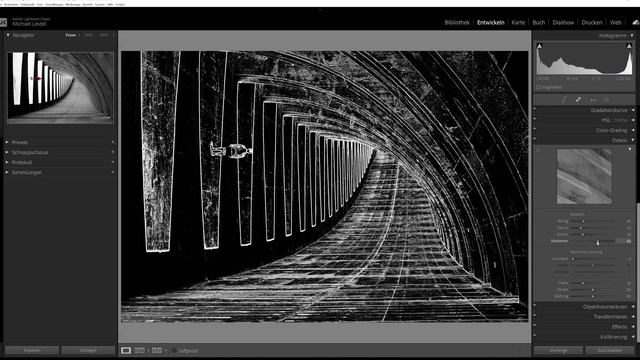Screen dimensions: 640x360
Task: Select the Lupe single view mode
Action: 126,350
